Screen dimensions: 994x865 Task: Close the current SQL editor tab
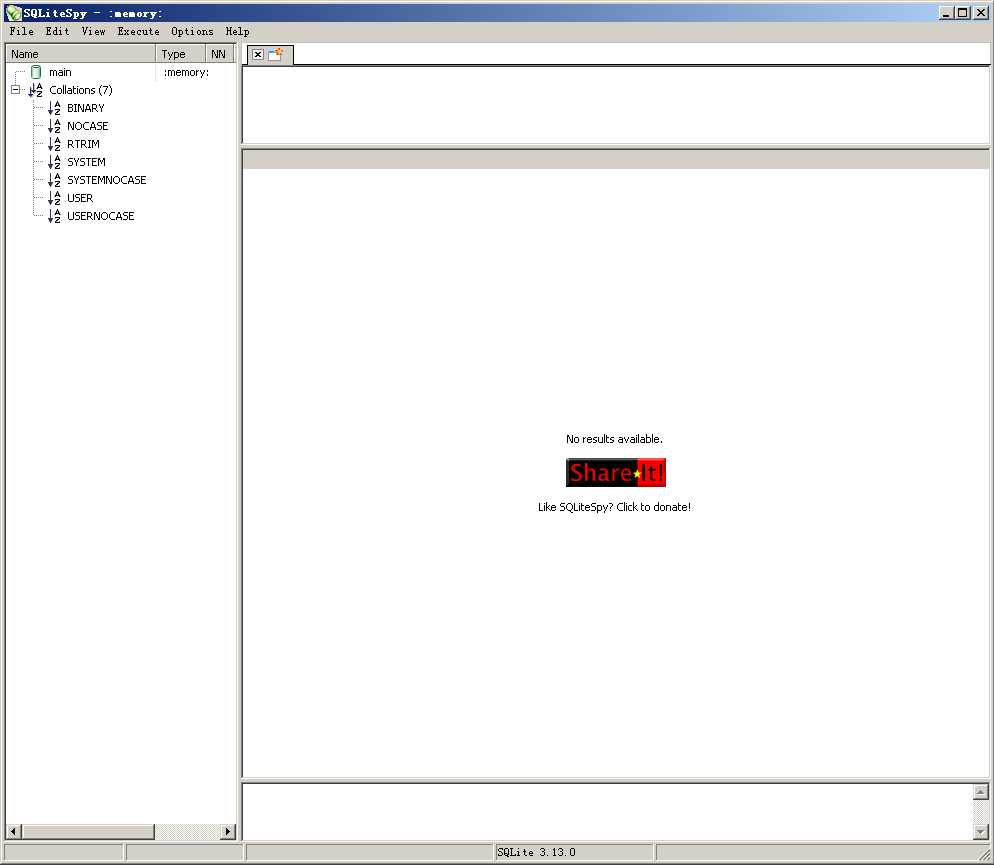[257, 54]
